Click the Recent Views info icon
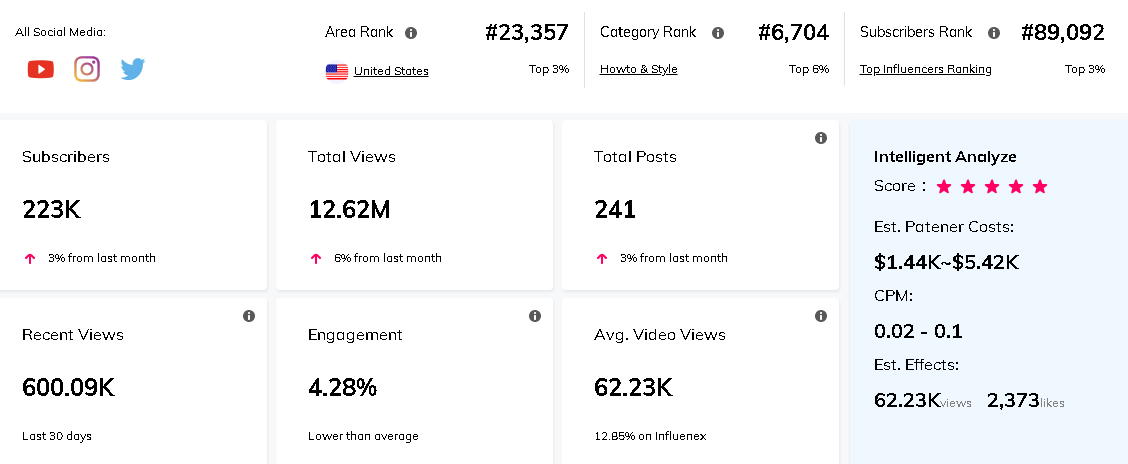This screenshot has width=1128, height=464. pyautogui.click(x=249, y=316)
